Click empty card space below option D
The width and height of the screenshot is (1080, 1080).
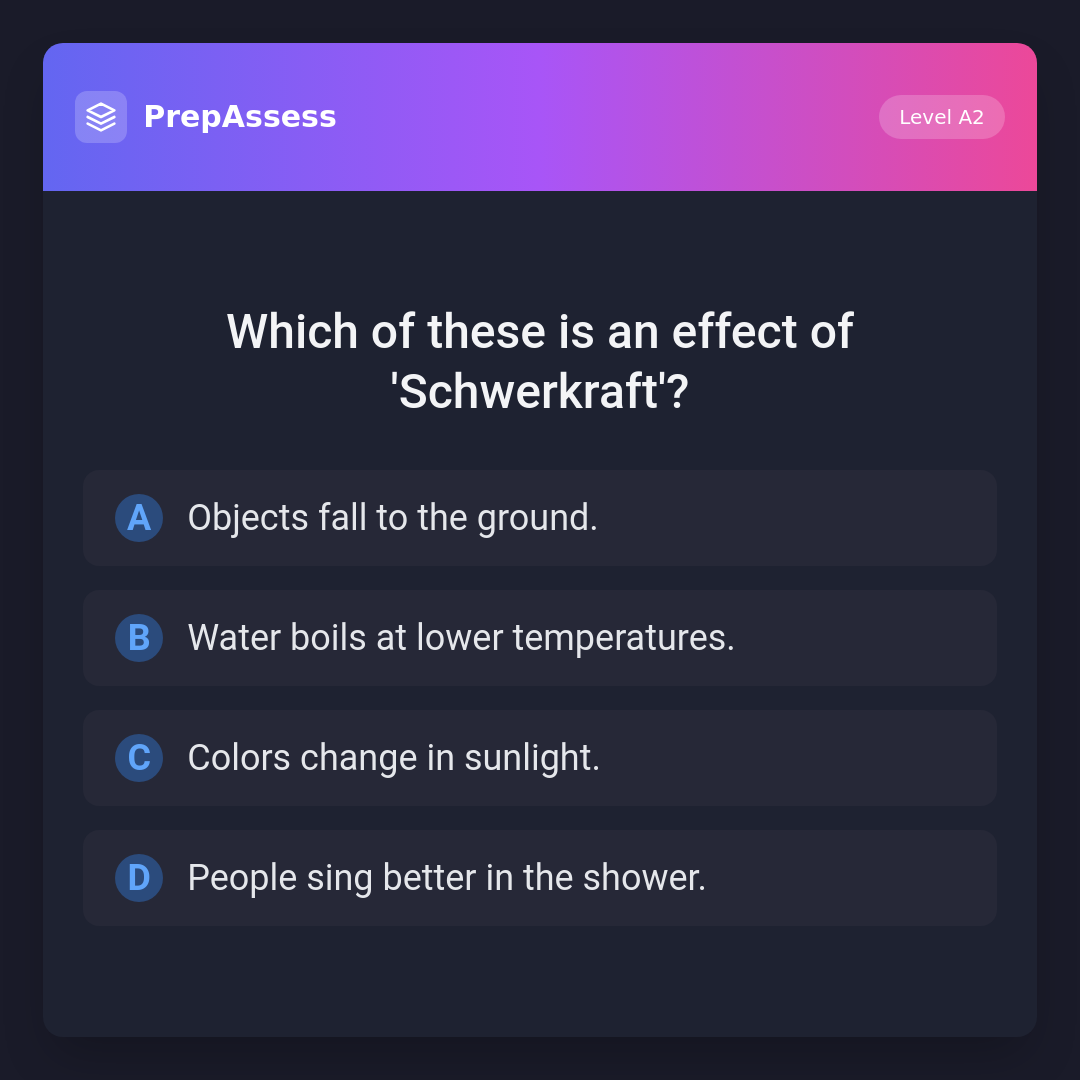click(x=540, y=980)
